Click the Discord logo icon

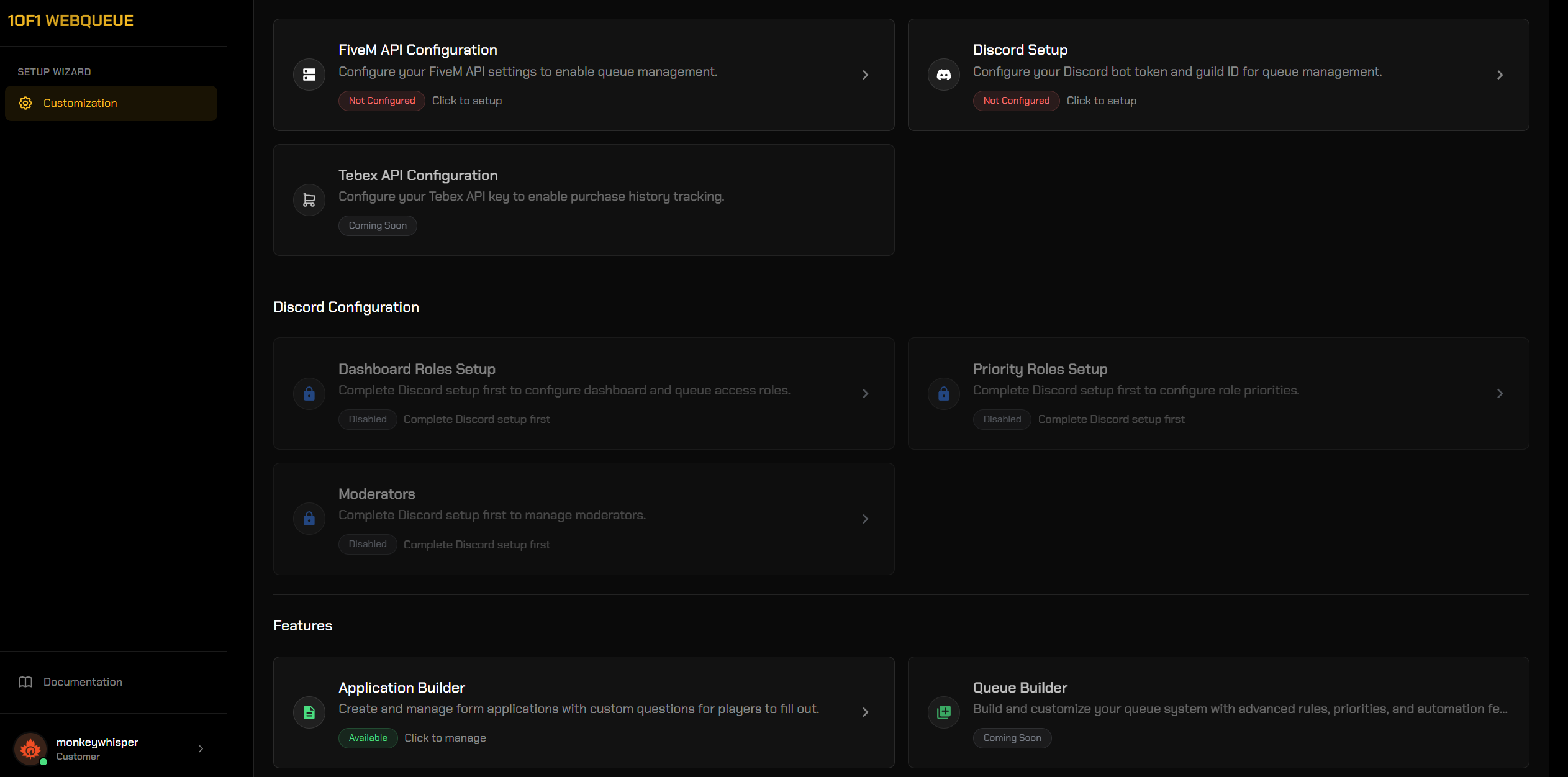pos(943,75)
